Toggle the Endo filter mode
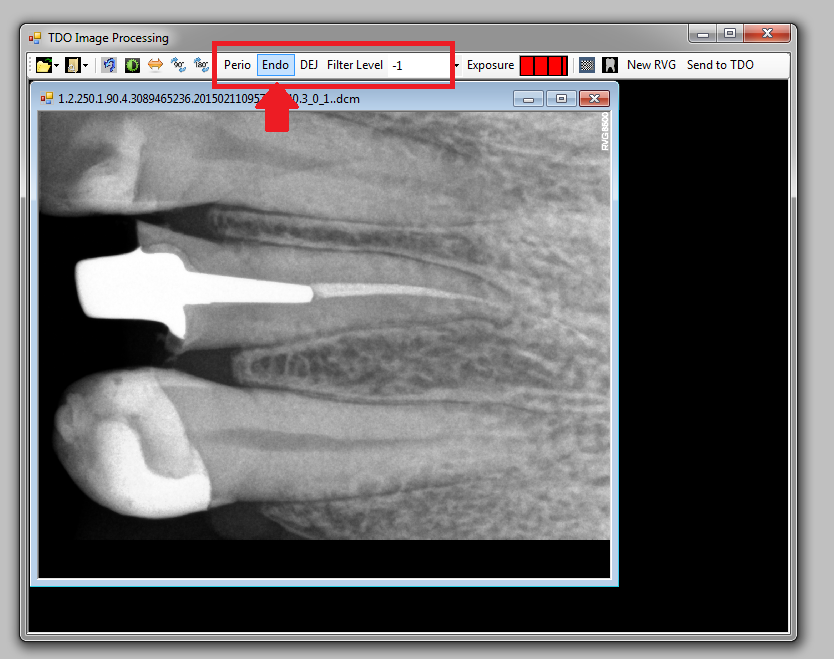The width and height of the screenshot is (834, 659). tap(275, 65)
